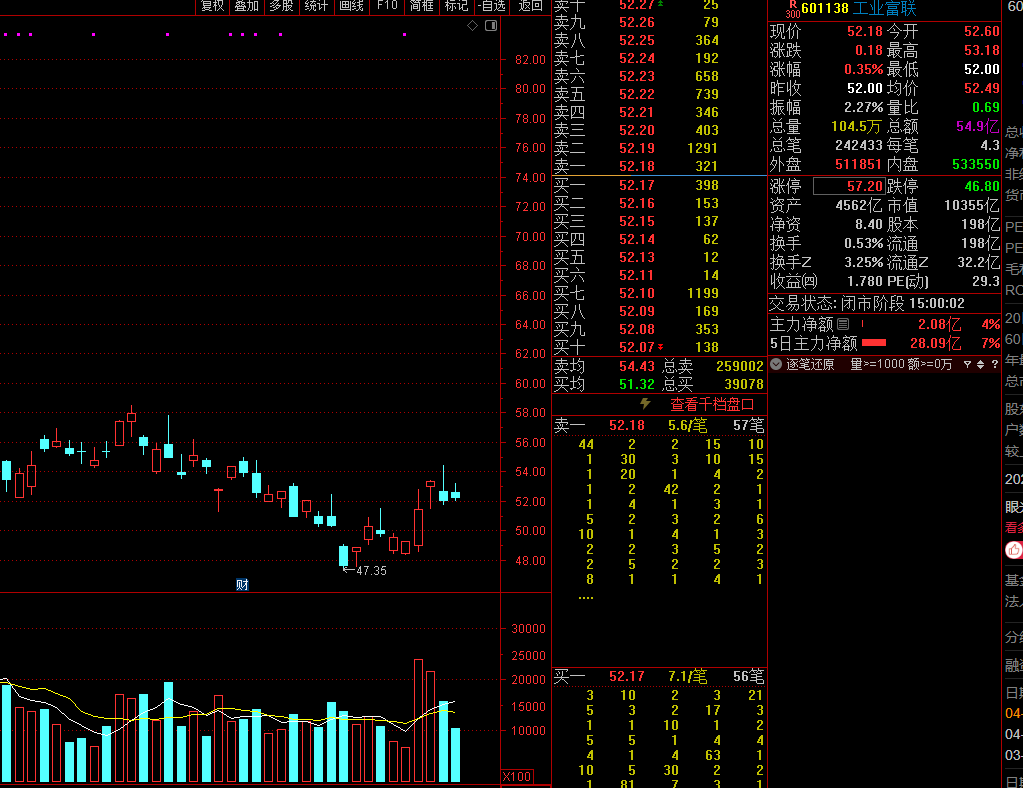Open the 复权 toolbar button
The width and height of the screenshot is (1023, 788).
pos(213,6)
